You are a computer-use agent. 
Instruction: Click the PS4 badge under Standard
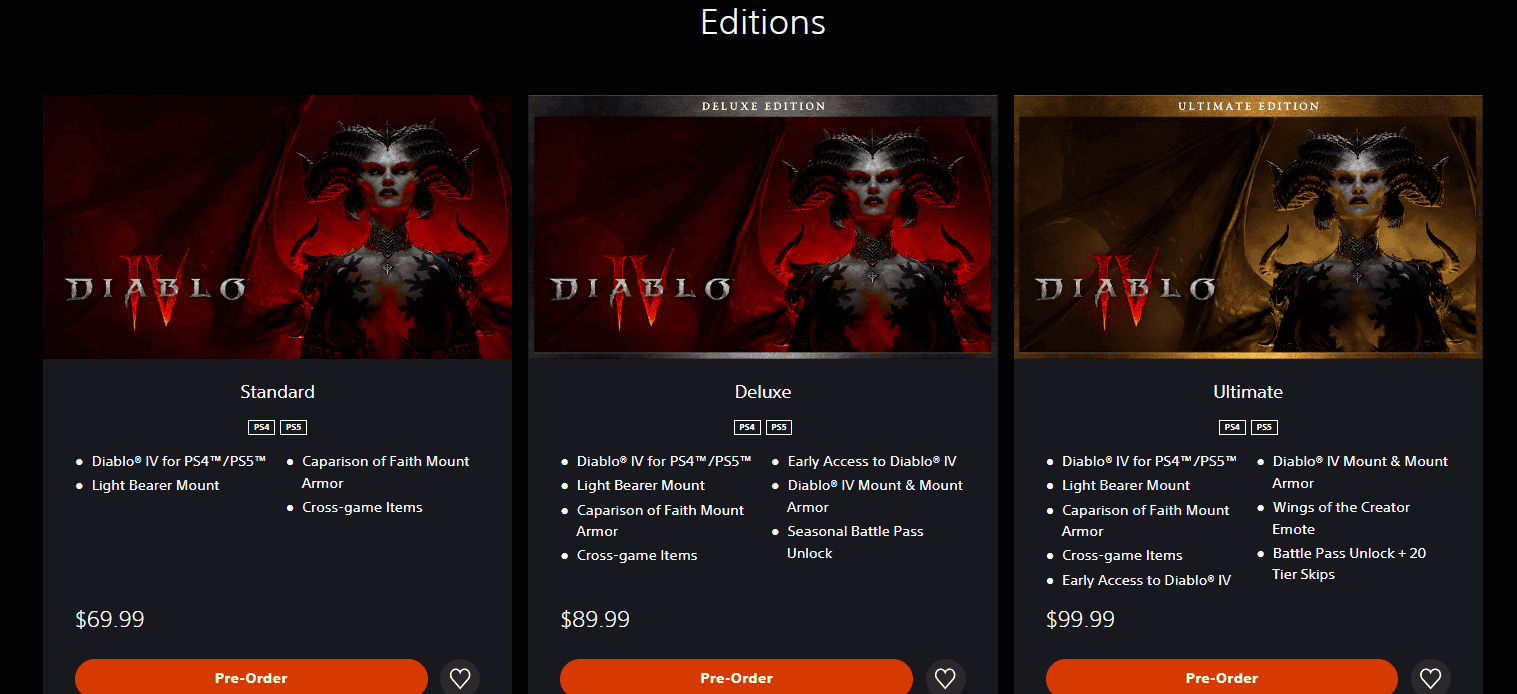click(x=261, y=427)
